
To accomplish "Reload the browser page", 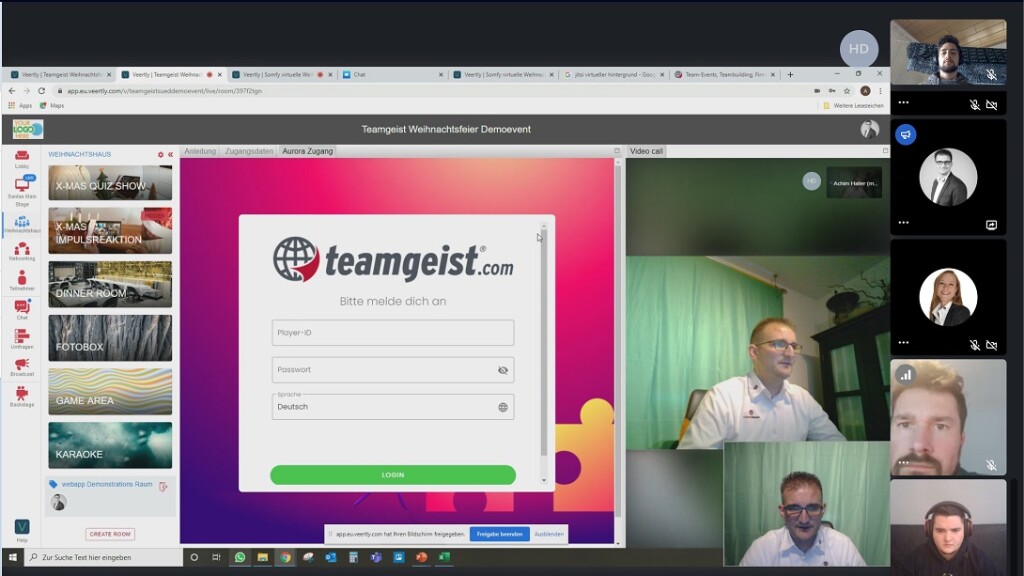I will 41,91.
